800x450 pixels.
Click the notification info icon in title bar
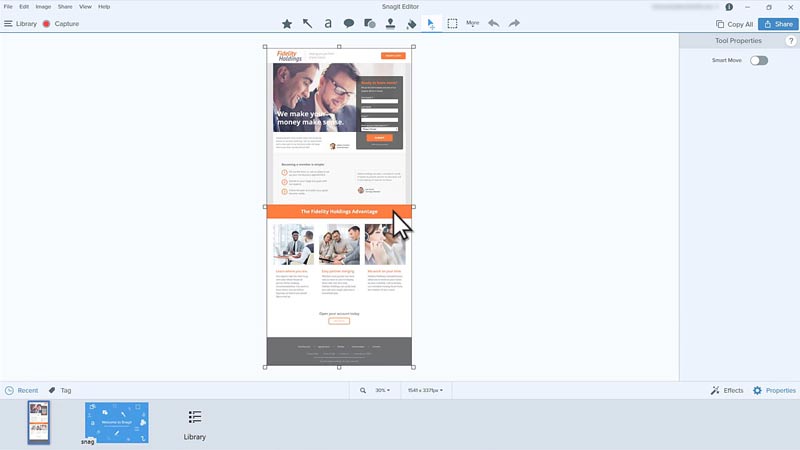click(729, 7)
